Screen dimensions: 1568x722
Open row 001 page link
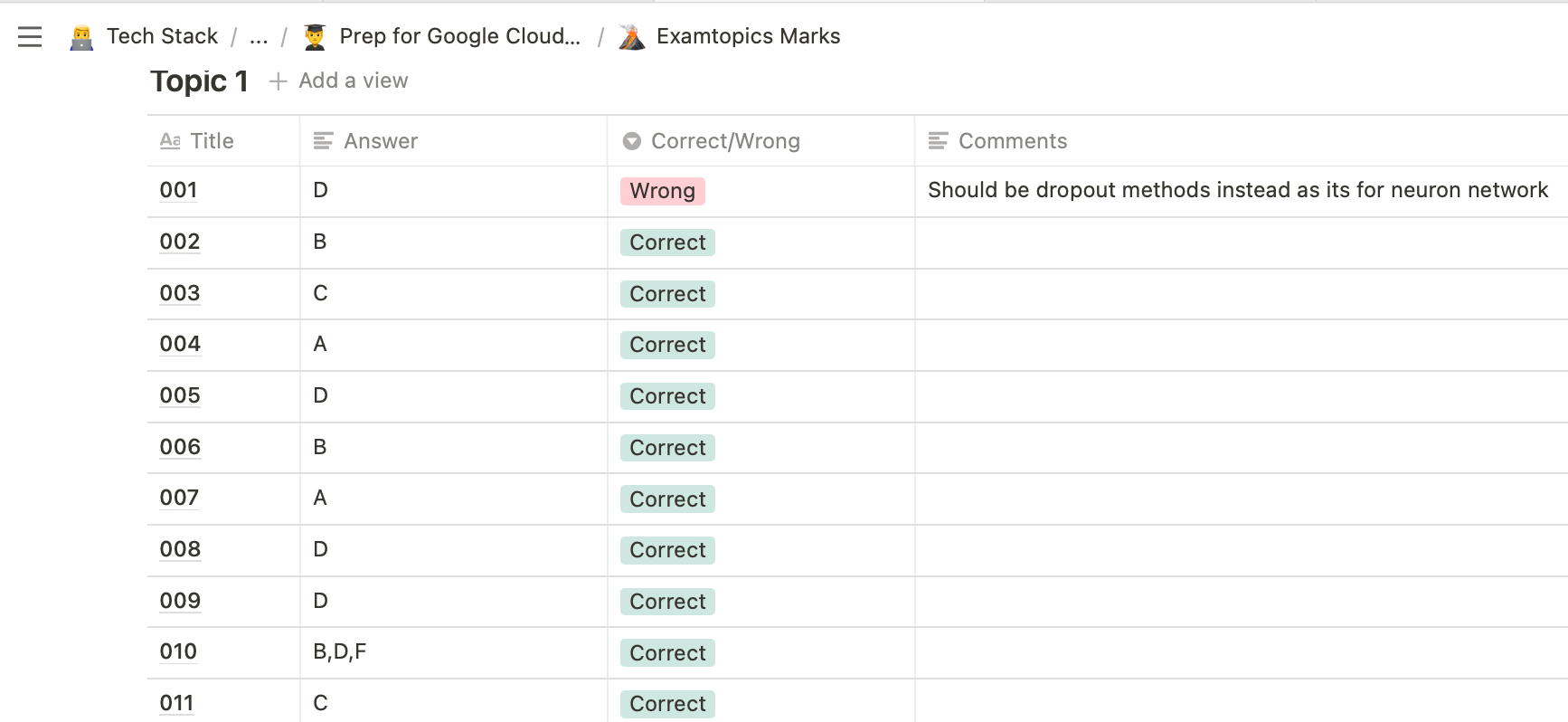[178, 190]
